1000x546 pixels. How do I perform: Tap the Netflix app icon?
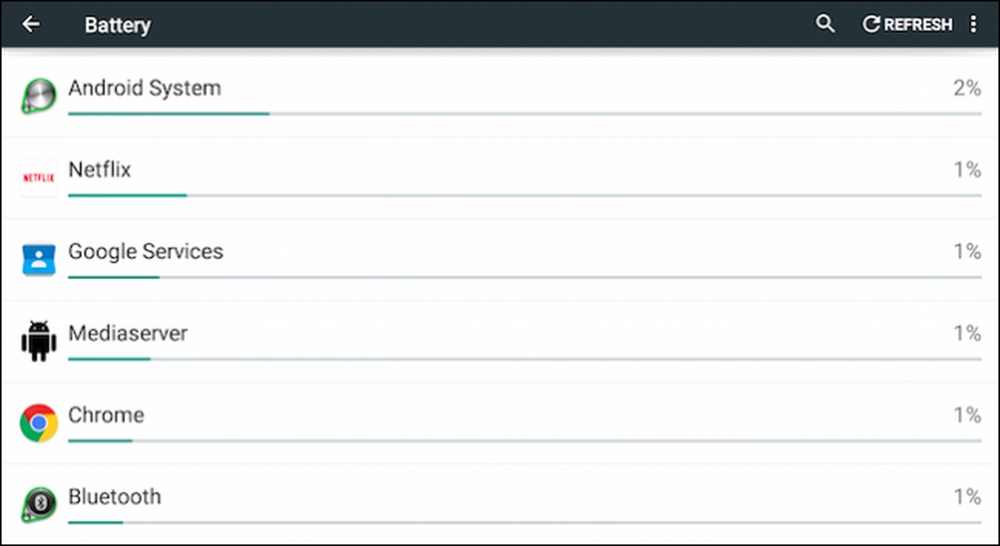point(39,177)
